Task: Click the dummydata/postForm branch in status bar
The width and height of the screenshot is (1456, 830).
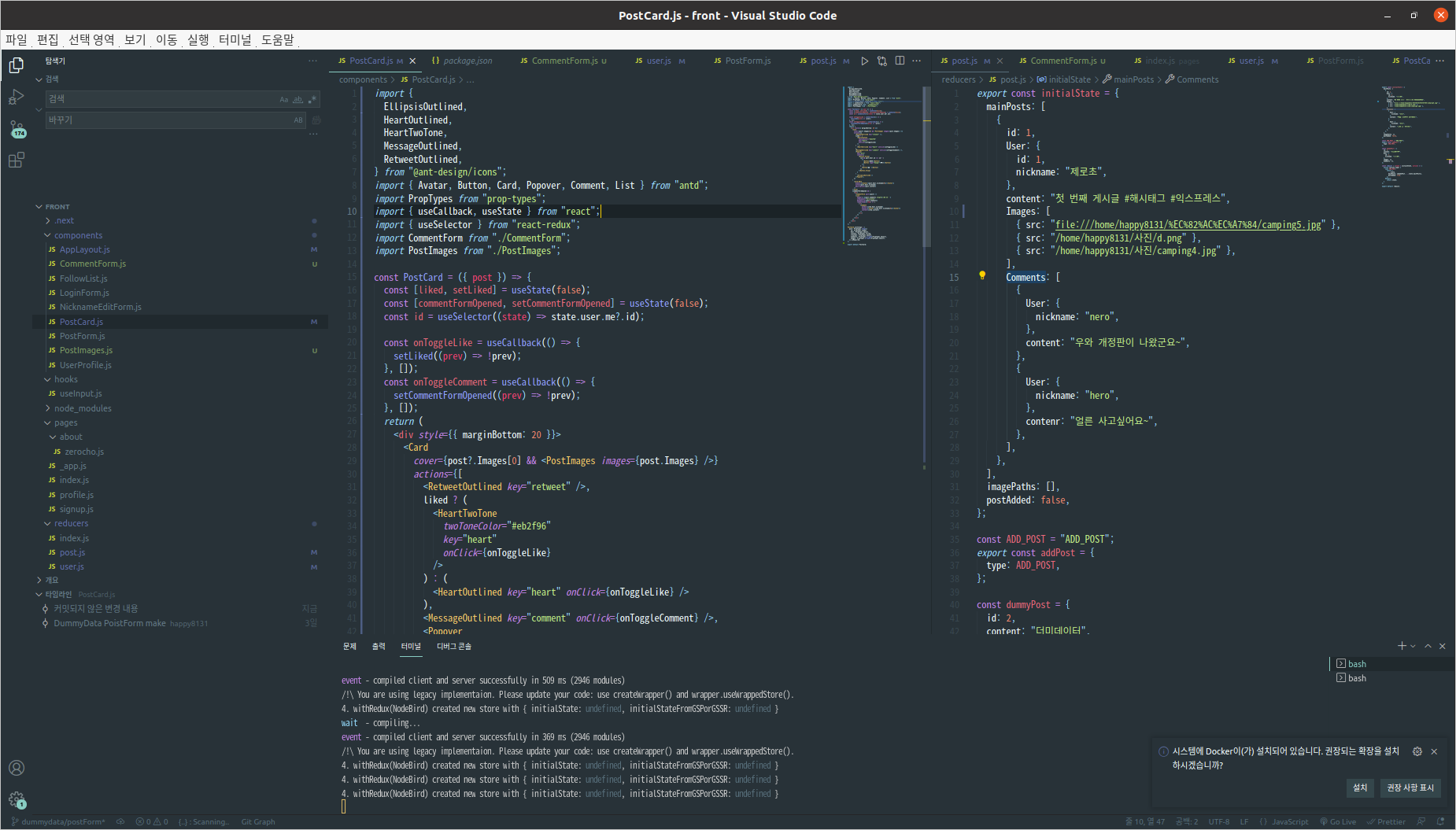Action: point(59,821)
